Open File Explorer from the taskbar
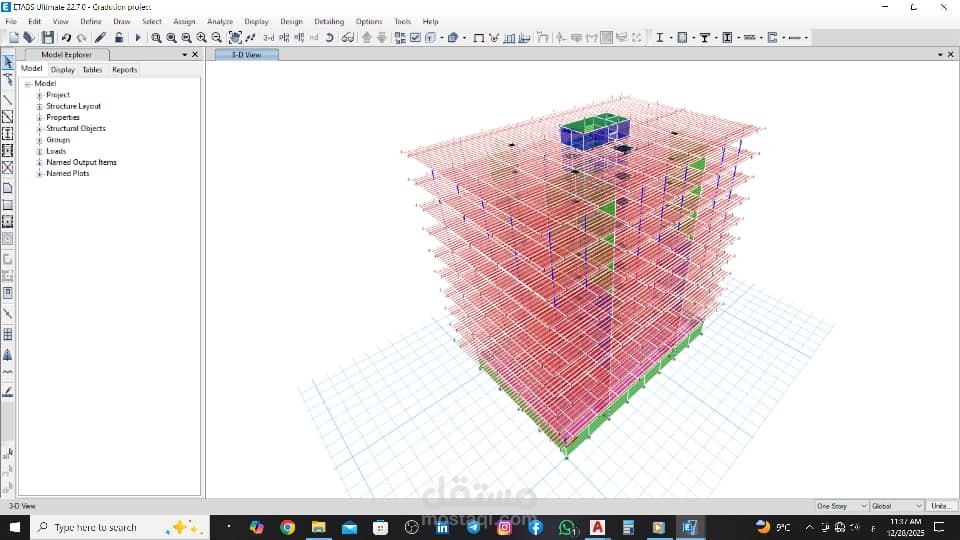The height and width of the screenshot is (540, 960). click(318, 527)
